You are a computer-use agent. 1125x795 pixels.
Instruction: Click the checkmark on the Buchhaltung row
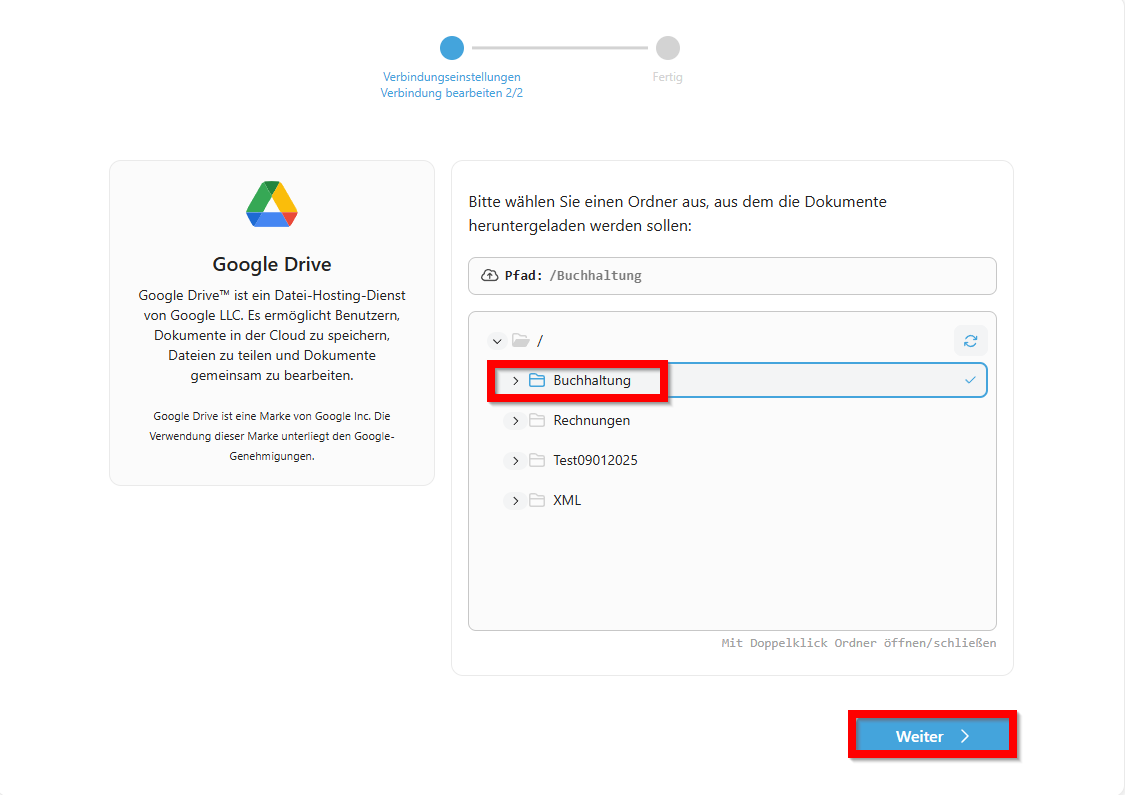[x=970, y=380]
